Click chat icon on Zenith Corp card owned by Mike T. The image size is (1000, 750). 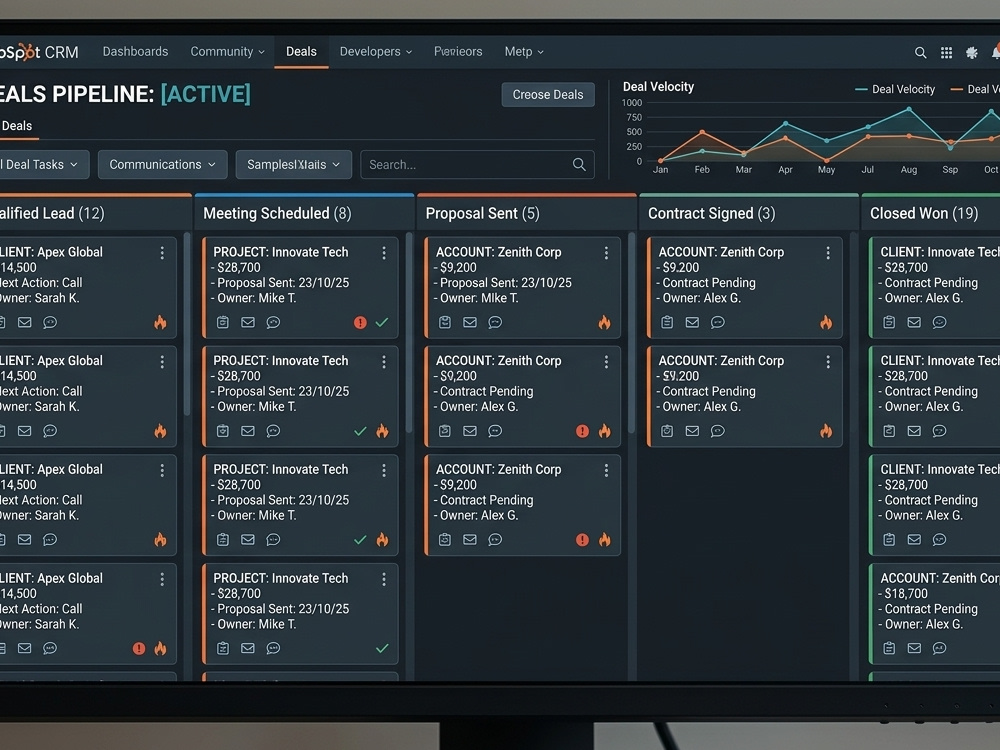coord(496,322)
